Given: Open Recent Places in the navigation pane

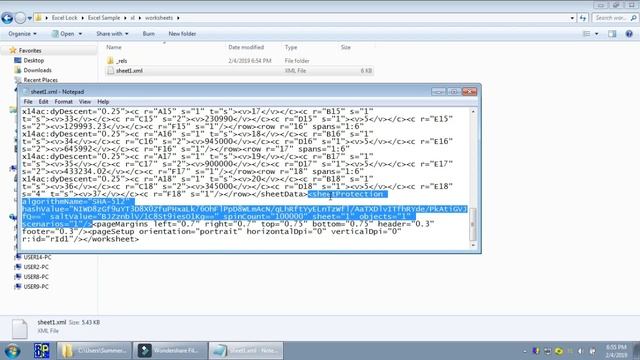Looking at the screenshot, I should (40, 80).
